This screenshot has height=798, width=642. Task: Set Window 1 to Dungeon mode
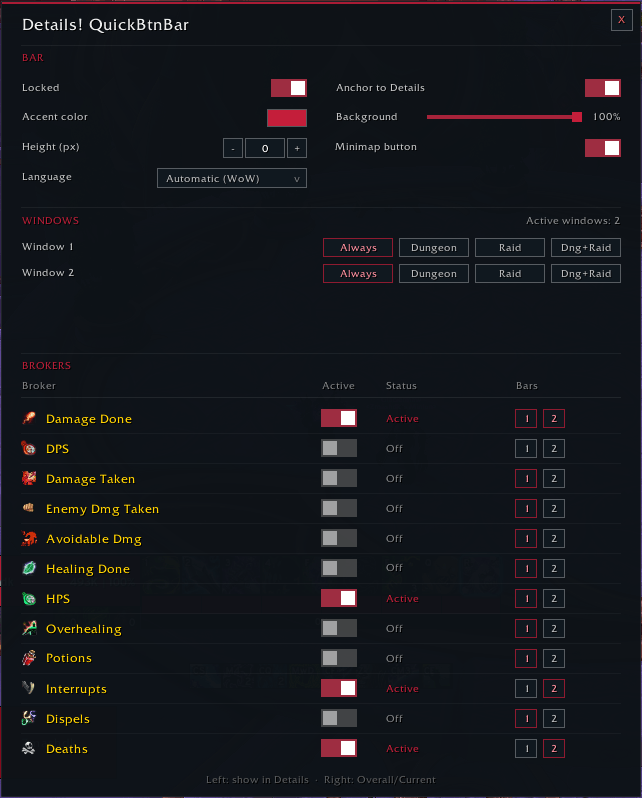pyautogui.click(x=434, y=248)
